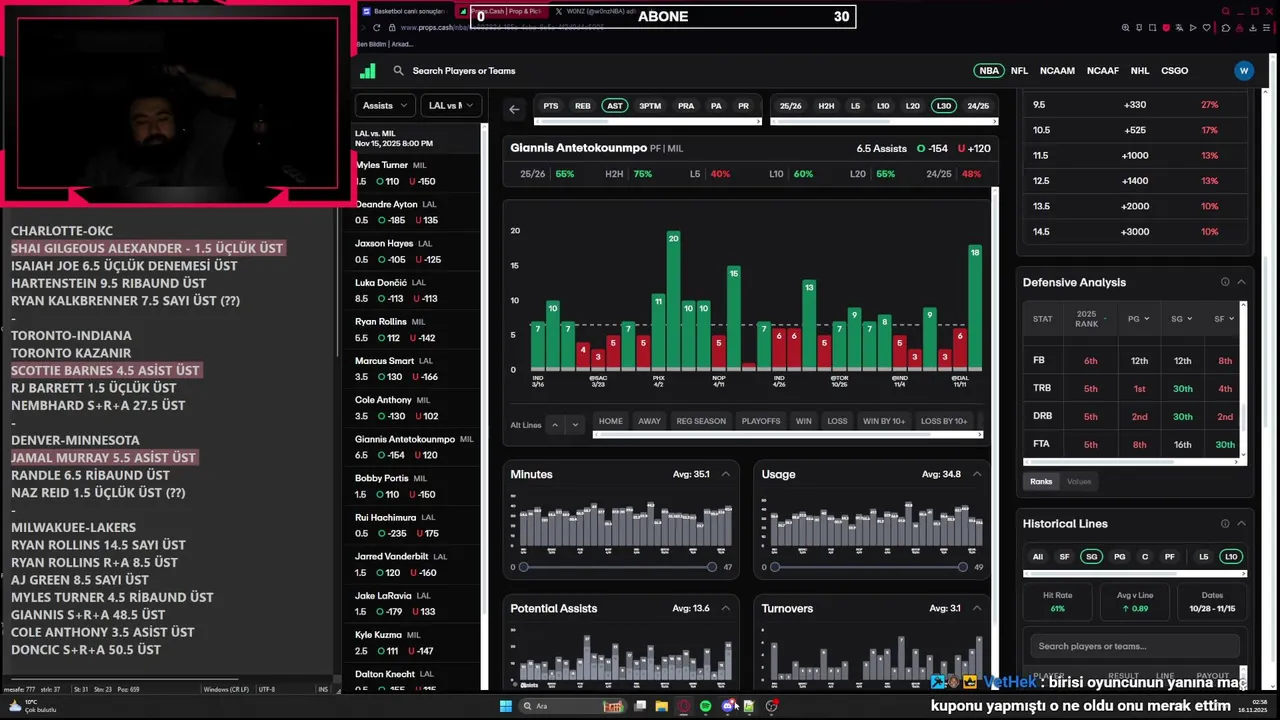Open the Notepad++ taskbar icon

pyautogui.click(x=748, y=706)
